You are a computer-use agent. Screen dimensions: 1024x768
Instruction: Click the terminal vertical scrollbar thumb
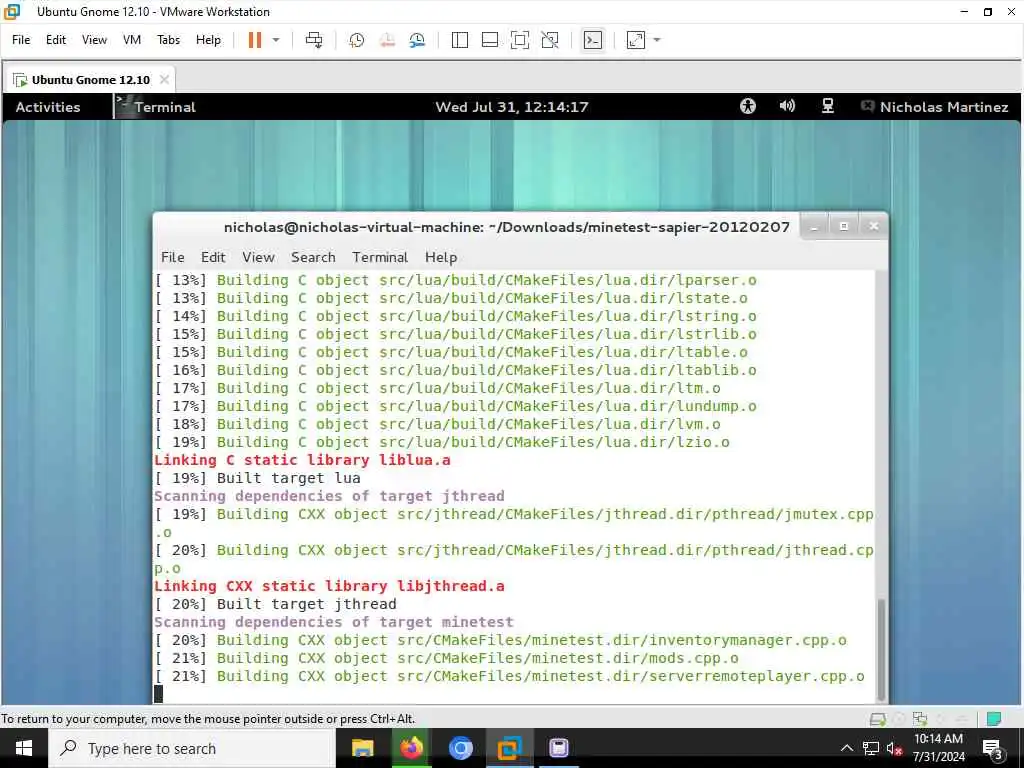881,648
